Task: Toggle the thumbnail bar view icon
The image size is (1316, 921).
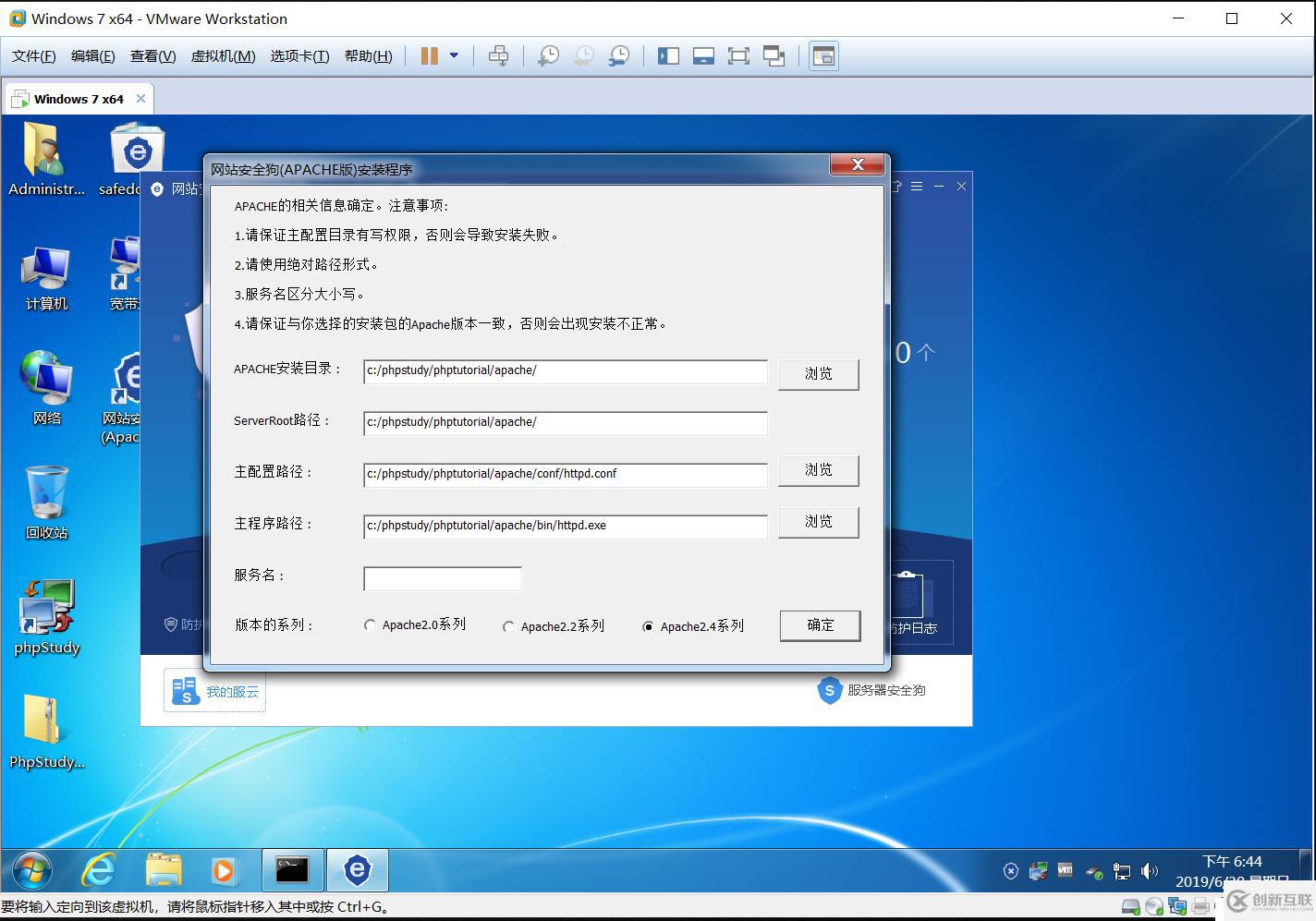Action: point(703,56)
